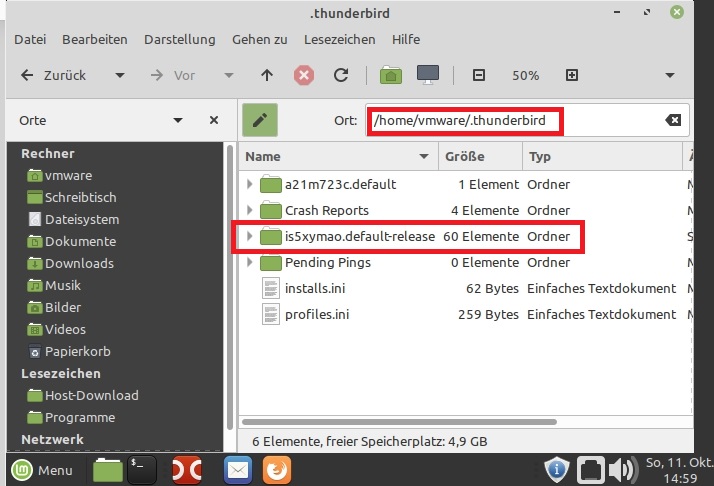Open the Linux Mint Menu button
Image resolution: width=714 pixels, height=486 pixels.
42,470
